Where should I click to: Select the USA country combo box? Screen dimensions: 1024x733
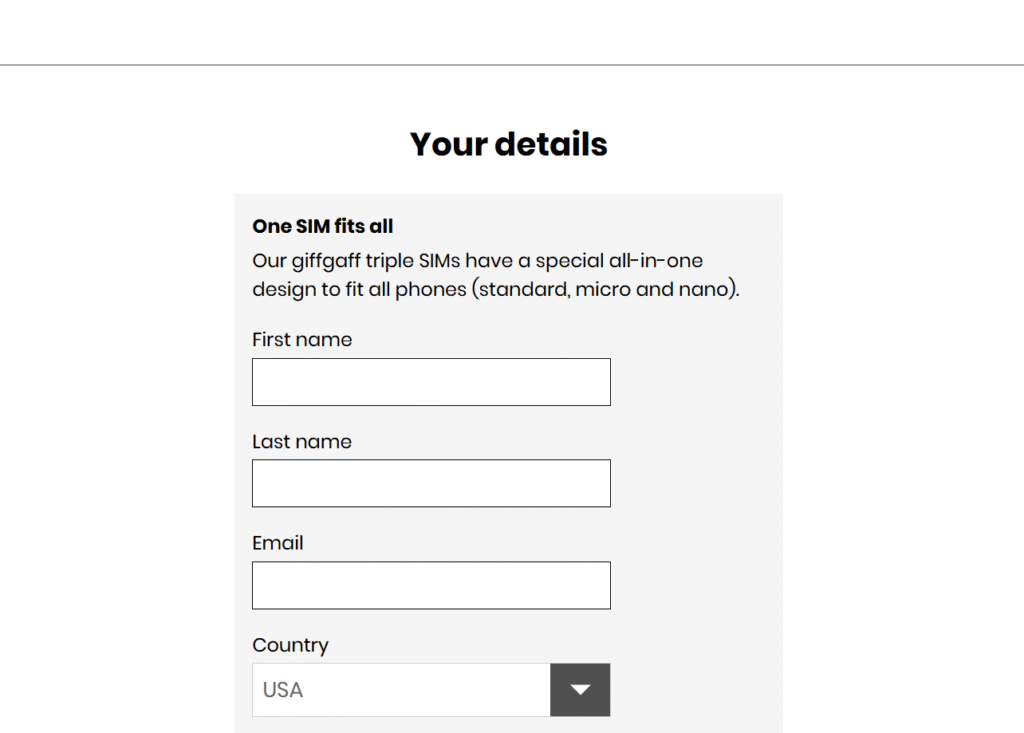pos(402,690)
